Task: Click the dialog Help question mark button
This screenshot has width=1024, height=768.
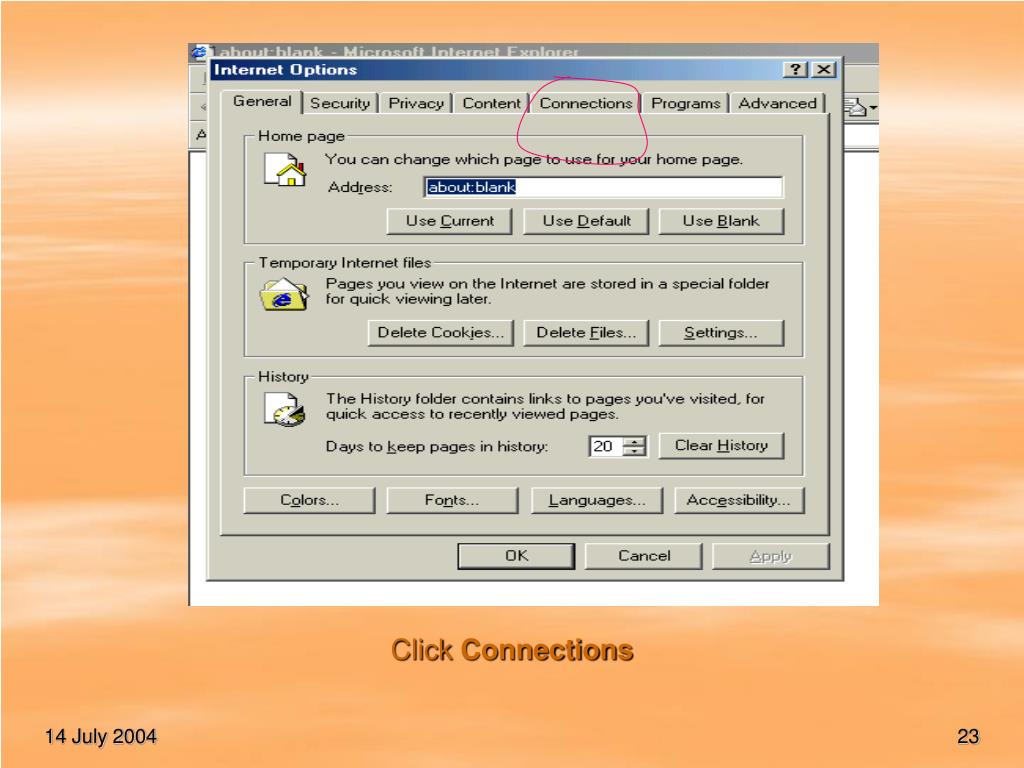Action: (x=795, y=69)
